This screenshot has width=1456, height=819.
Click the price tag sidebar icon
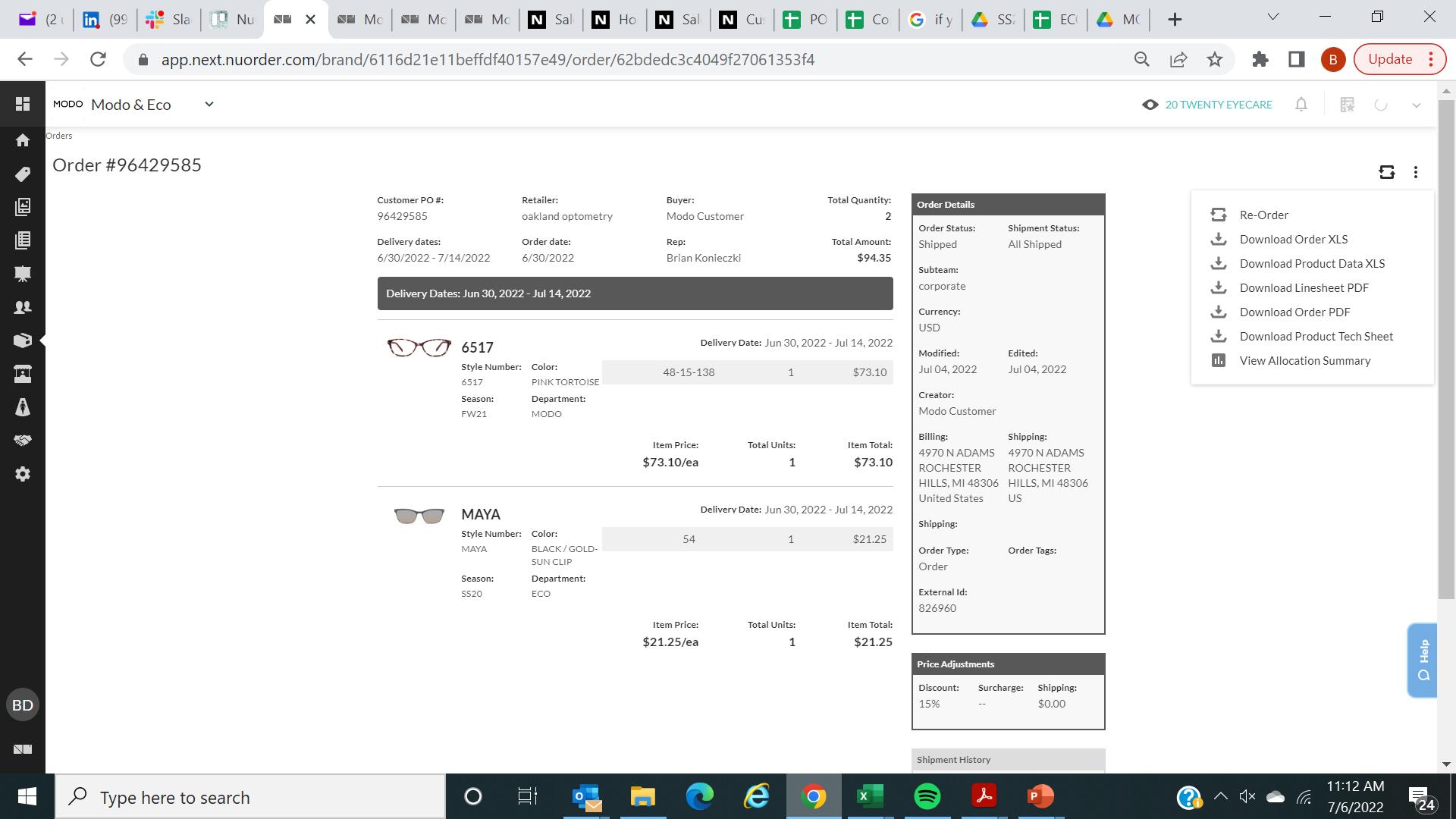tap(23, 174)
